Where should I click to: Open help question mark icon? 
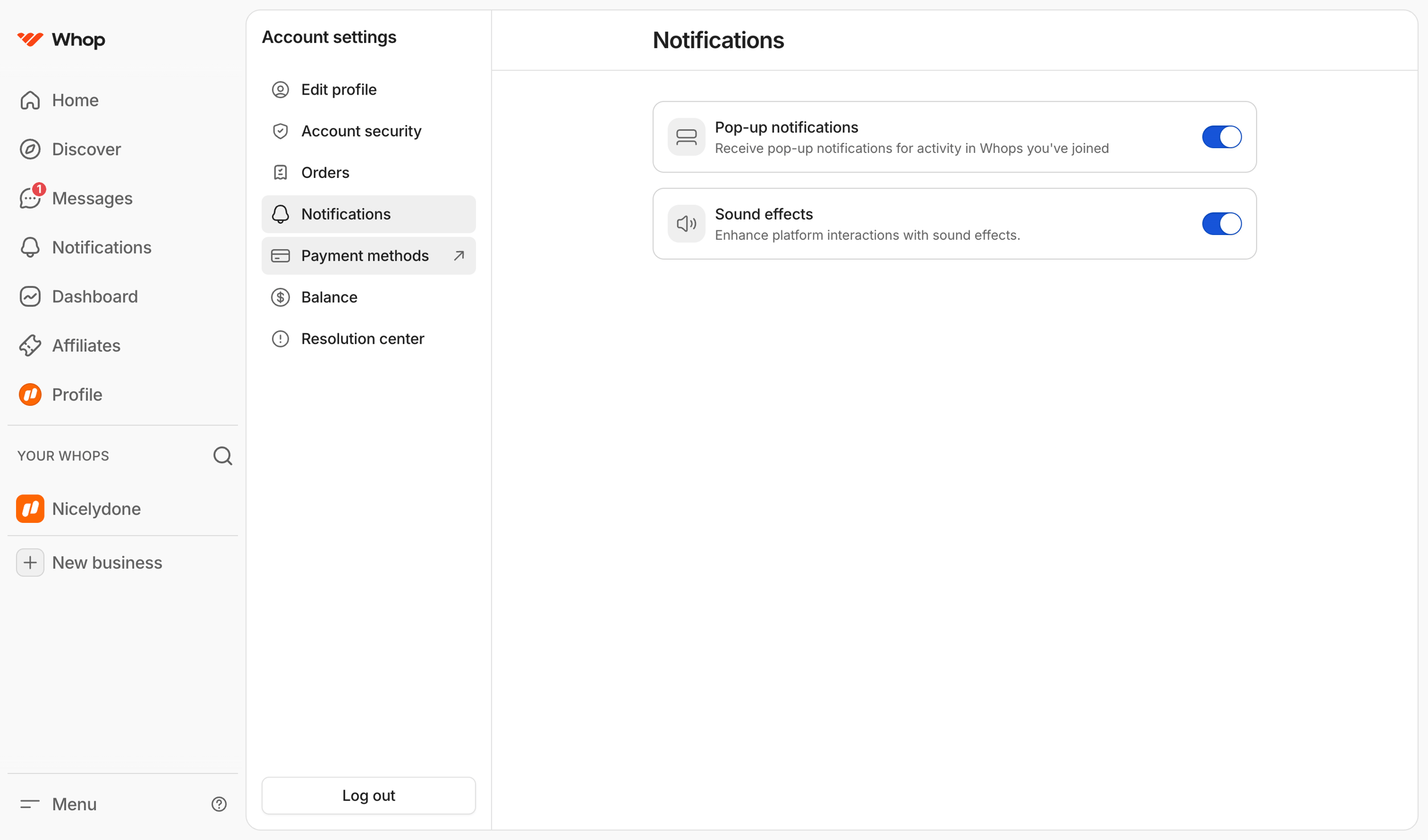coord(219,804)
